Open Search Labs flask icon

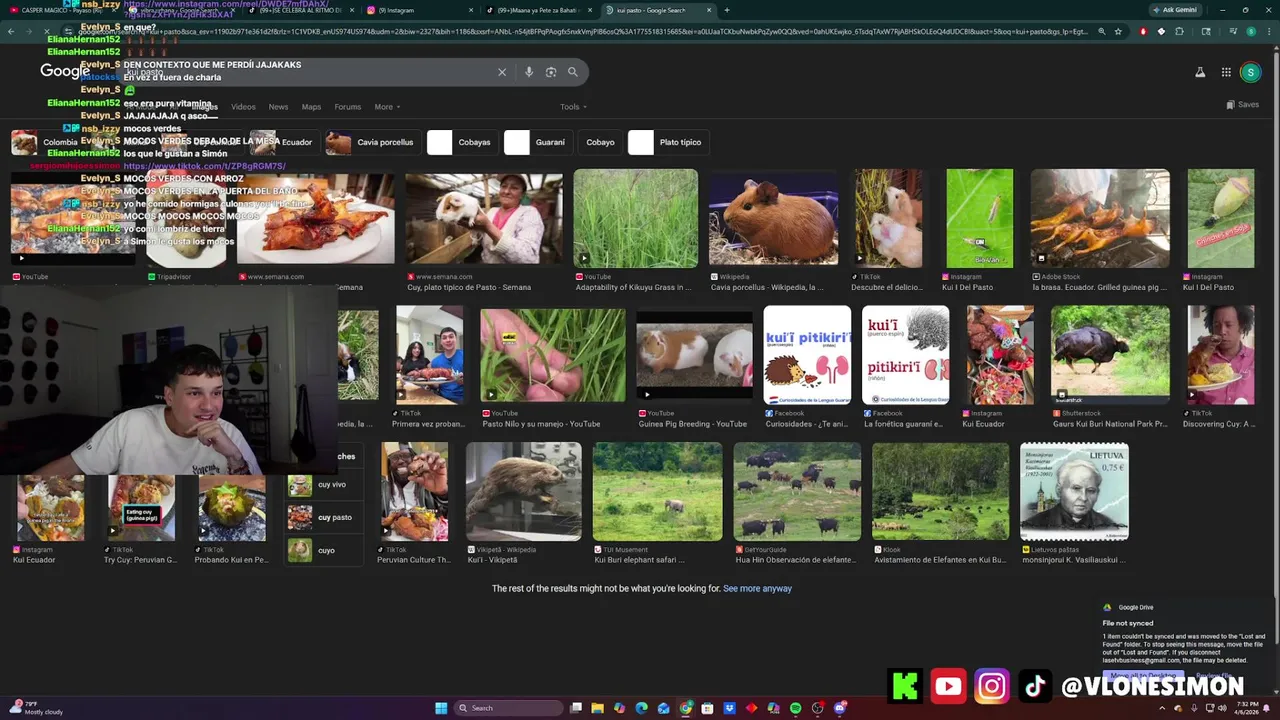coord(1200,72)
